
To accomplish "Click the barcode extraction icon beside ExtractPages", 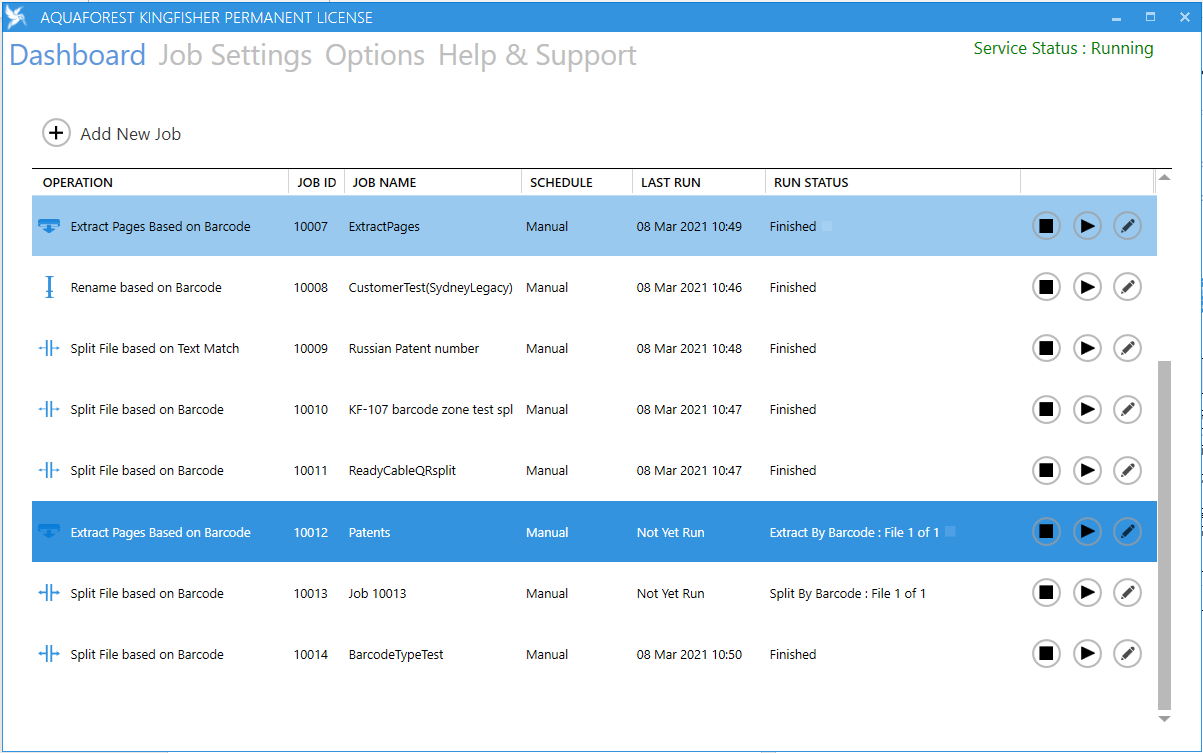I will pos(48,226).
